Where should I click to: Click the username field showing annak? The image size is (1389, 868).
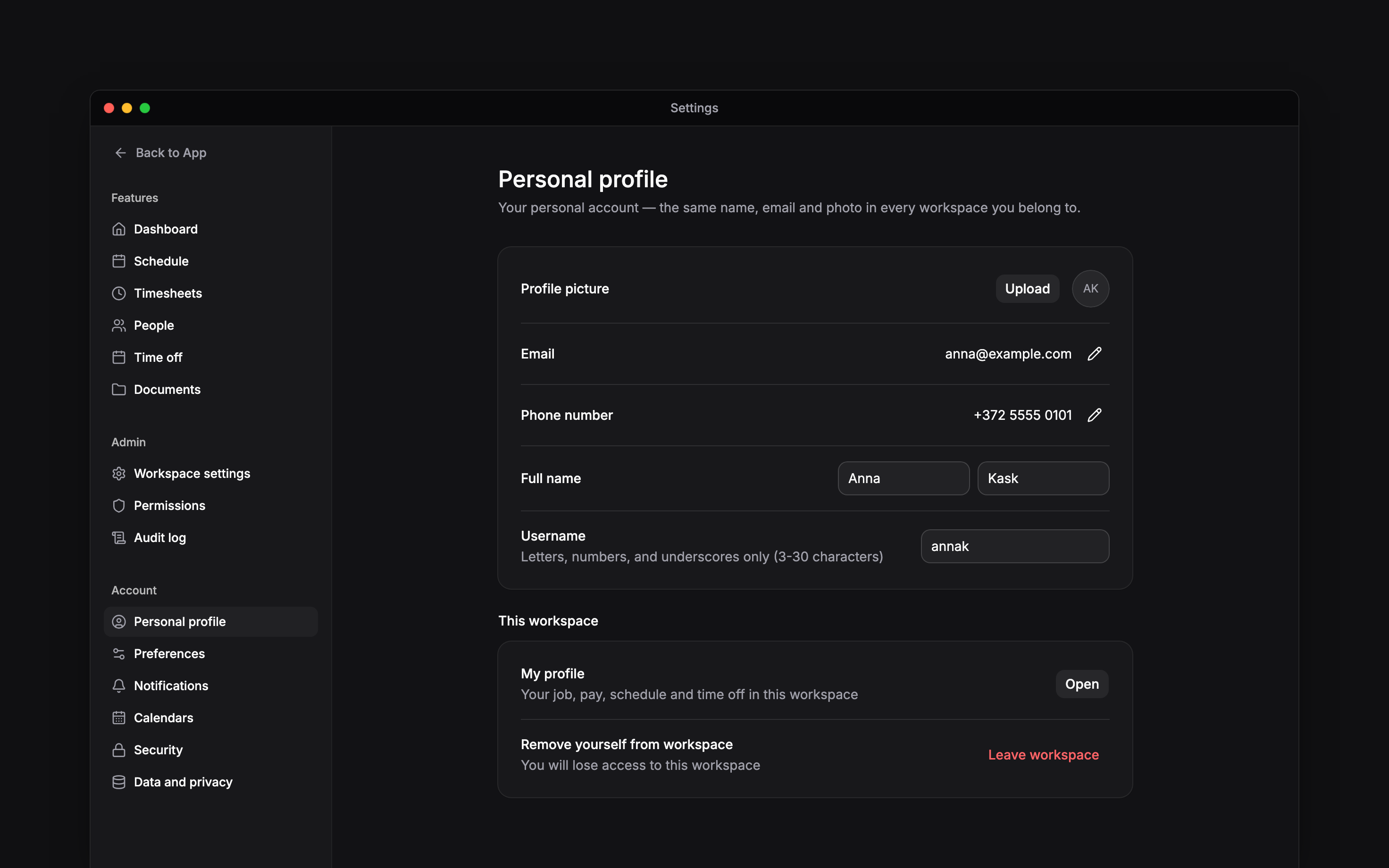point(1015,546)
